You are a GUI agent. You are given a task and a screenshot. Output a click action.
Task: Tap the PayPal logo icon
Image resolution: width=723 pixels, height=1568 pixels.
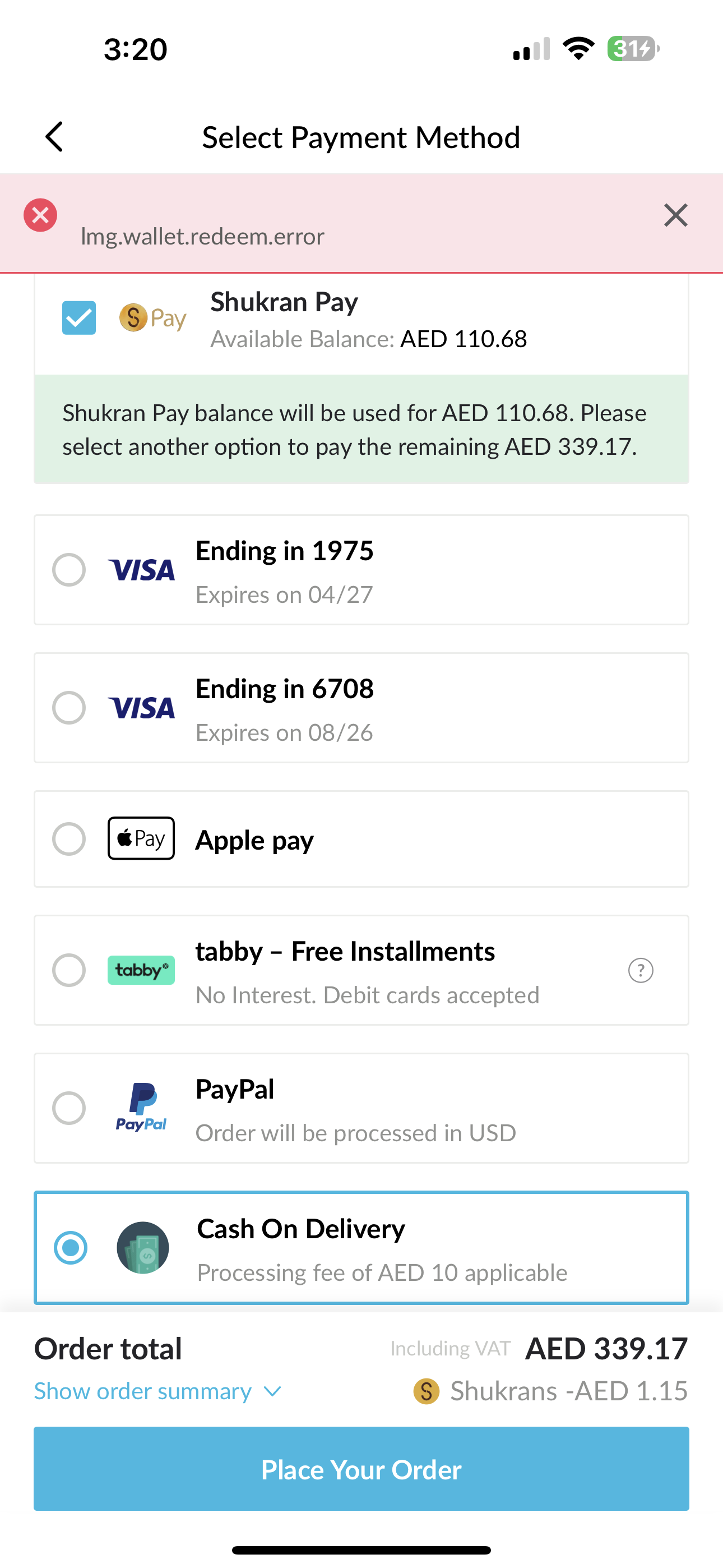click(x=141, y=1108)
